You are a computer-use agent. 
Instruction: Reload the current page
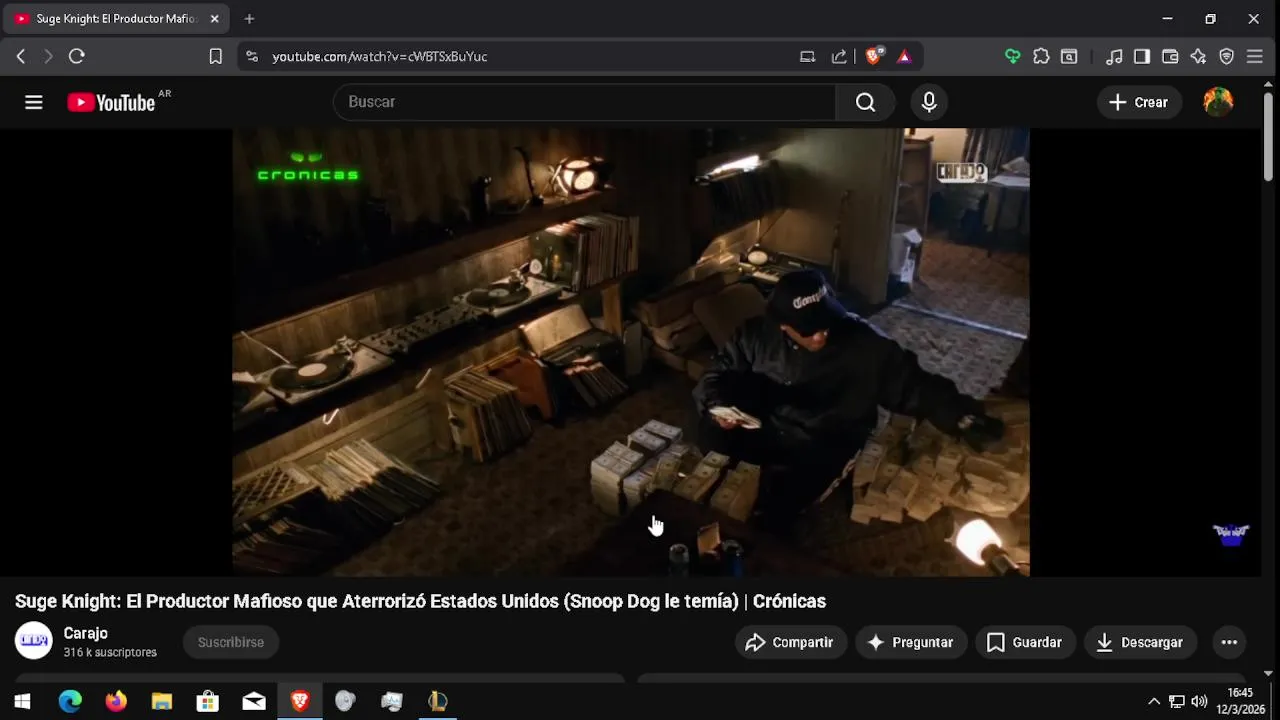click(x=76, y=56)
